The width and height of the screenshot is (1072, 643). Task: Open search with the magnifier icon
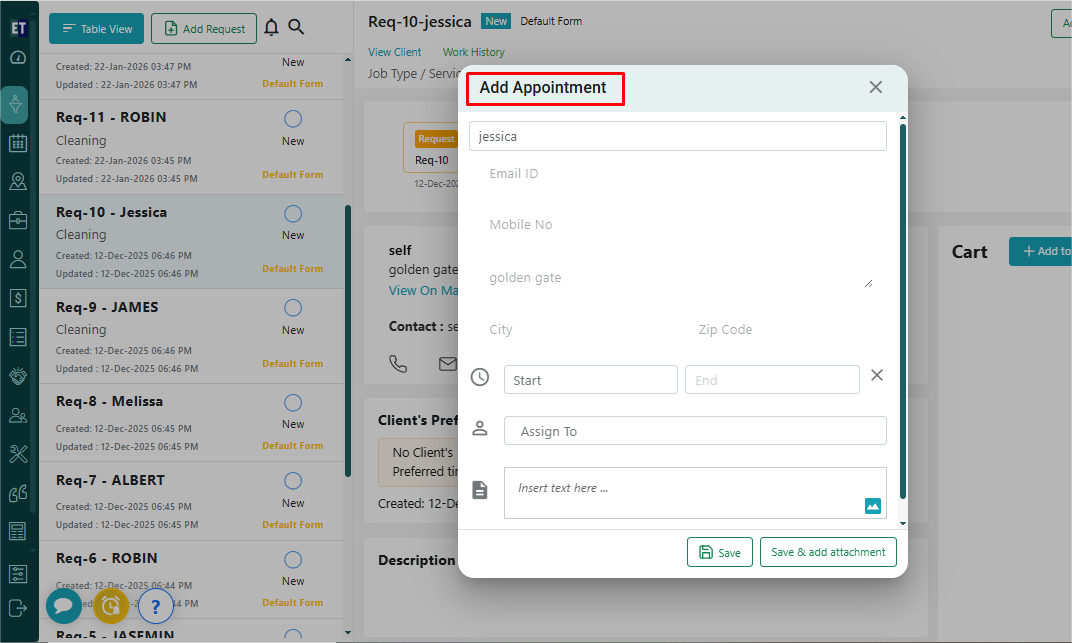click(x=296, y=28)
